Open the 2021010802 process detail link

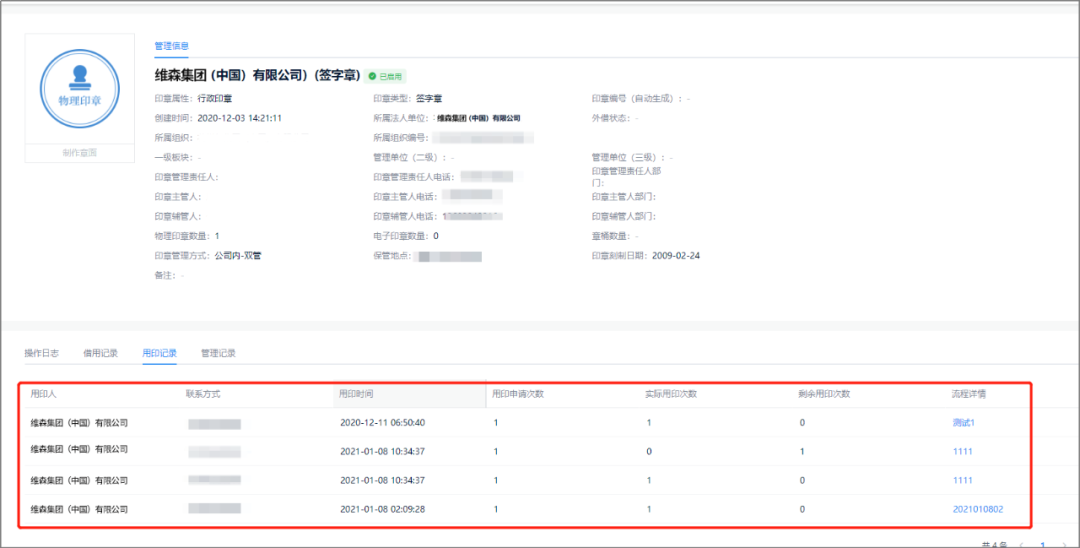click(977, 509)
